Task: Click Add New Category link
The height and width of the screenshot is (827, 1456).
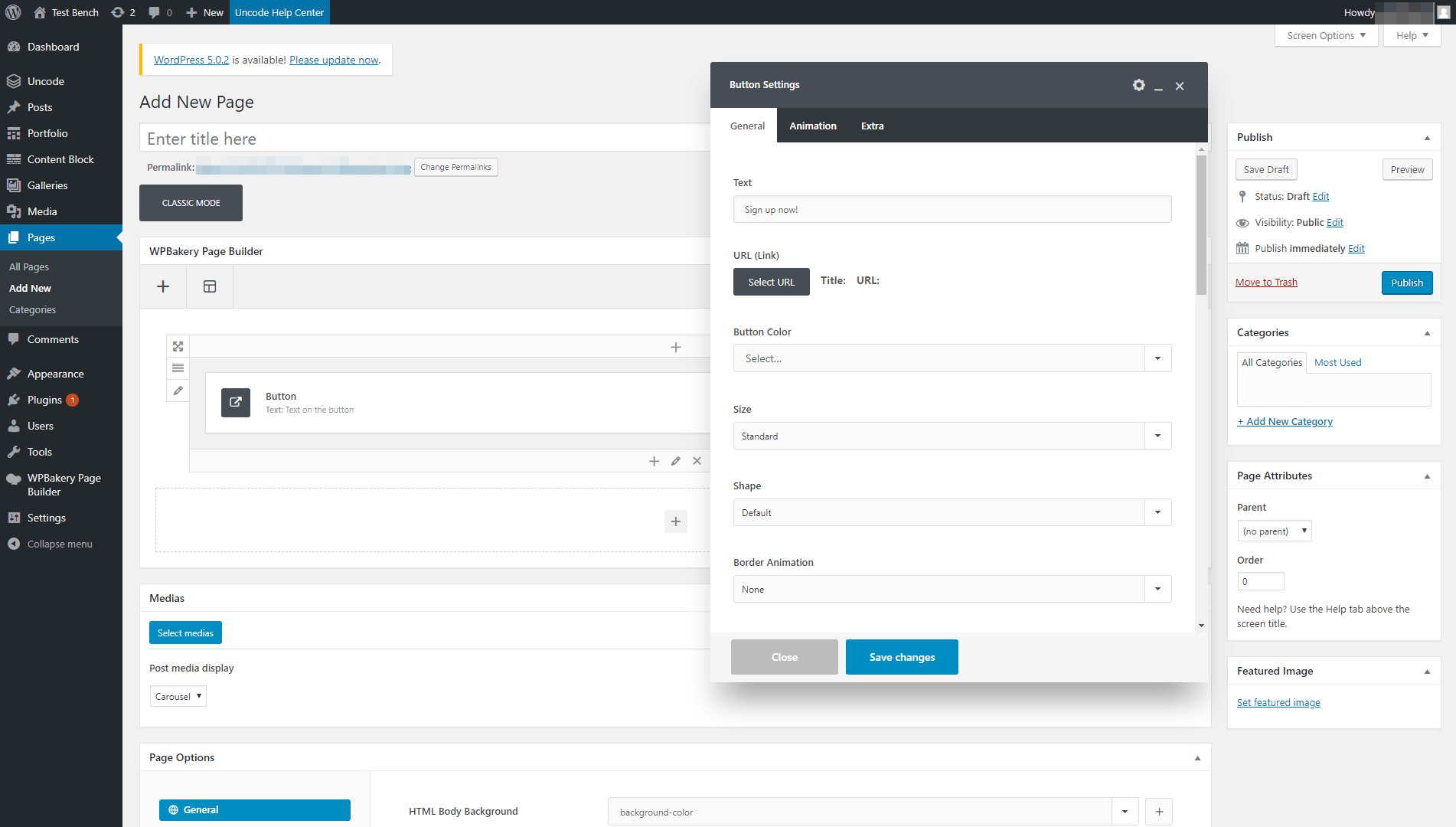Action: point(1285,421)
